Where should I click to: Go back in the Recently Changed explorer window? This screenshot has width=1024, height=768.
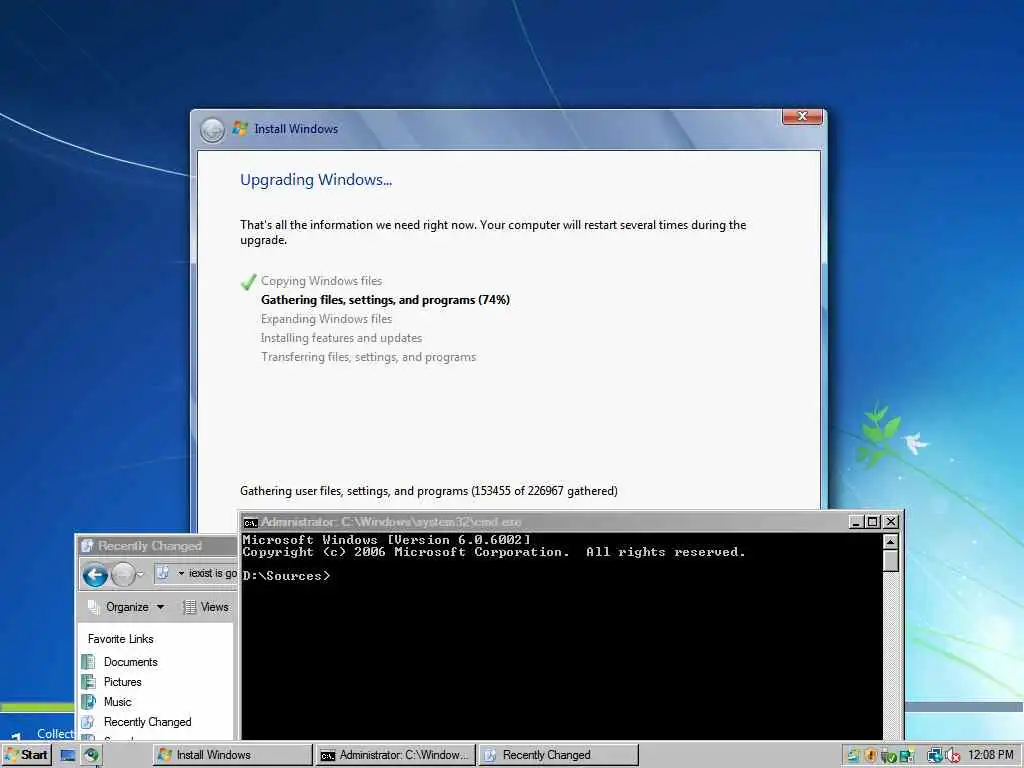coord(95,575)
